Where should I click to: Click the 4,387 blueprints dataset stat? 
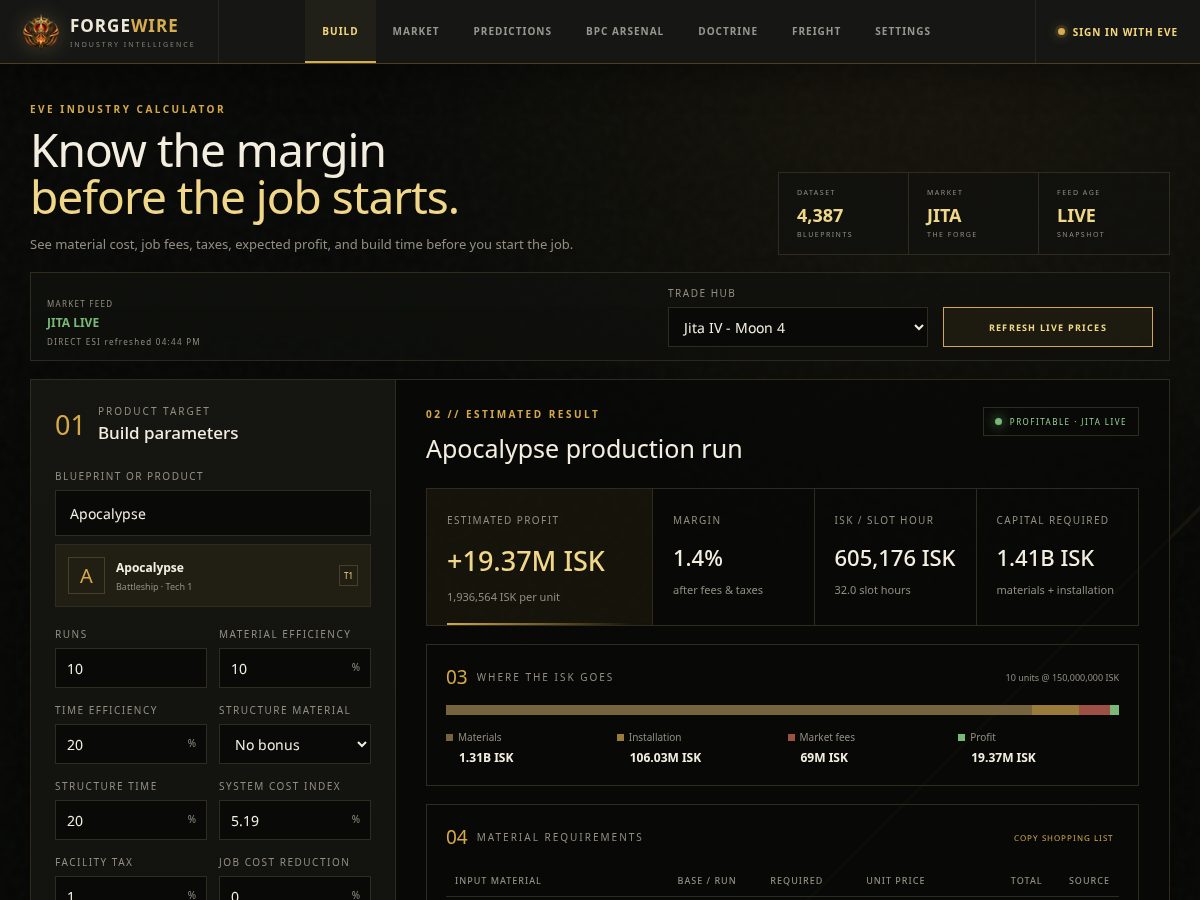pos(844,213)
